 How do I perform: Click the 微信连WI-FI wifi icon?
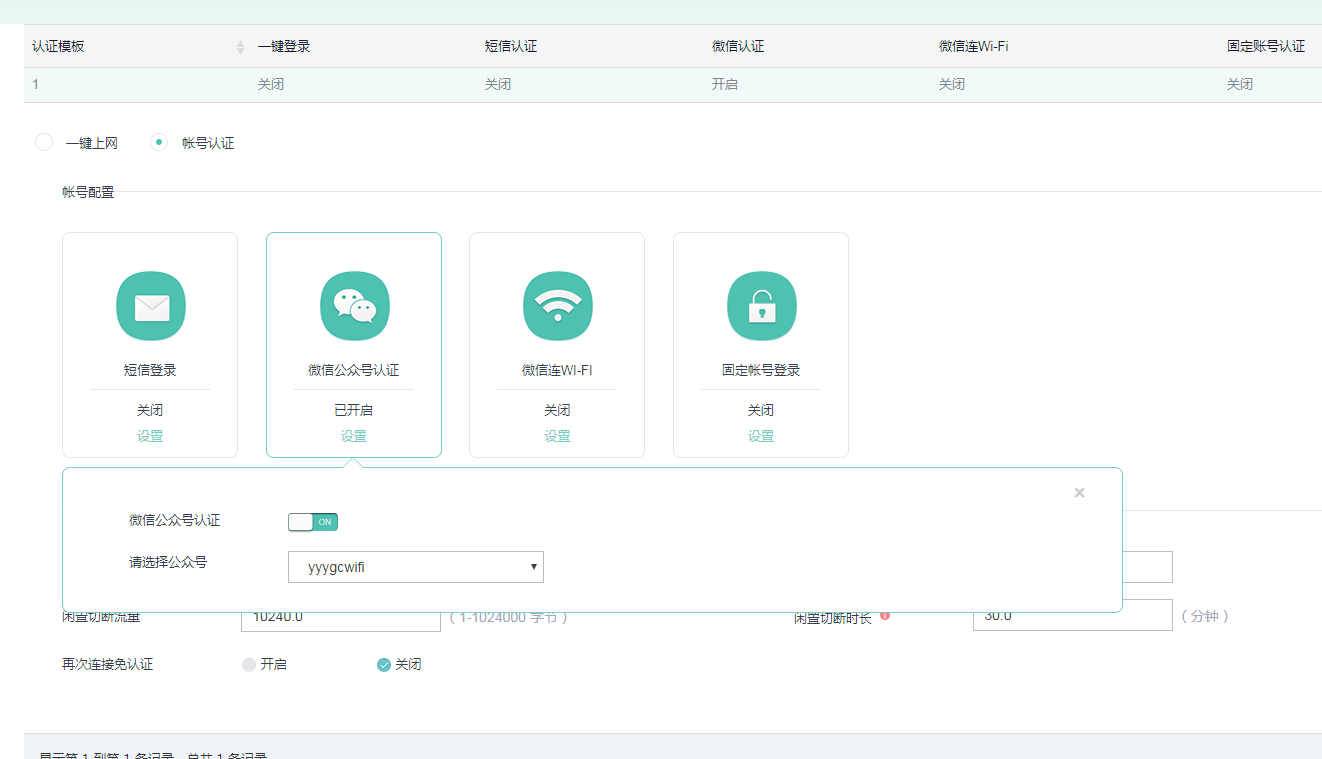click(x=557, y=305)
